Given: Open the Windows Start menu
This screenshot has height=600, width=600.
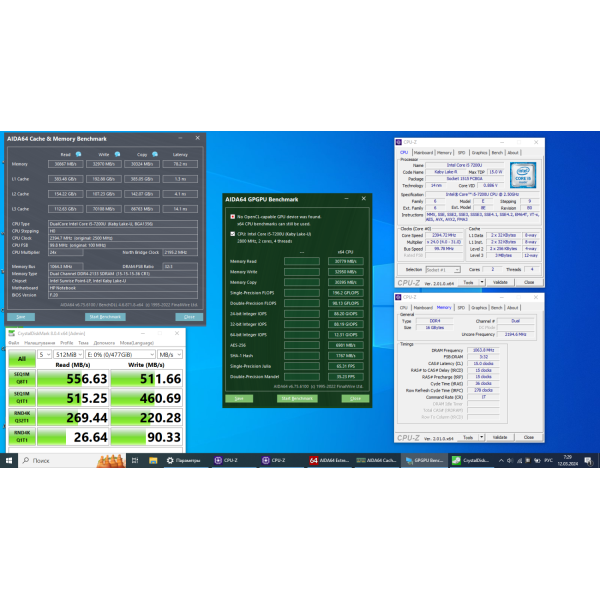Looking at the screenshot, I should (x=9, y=460).
